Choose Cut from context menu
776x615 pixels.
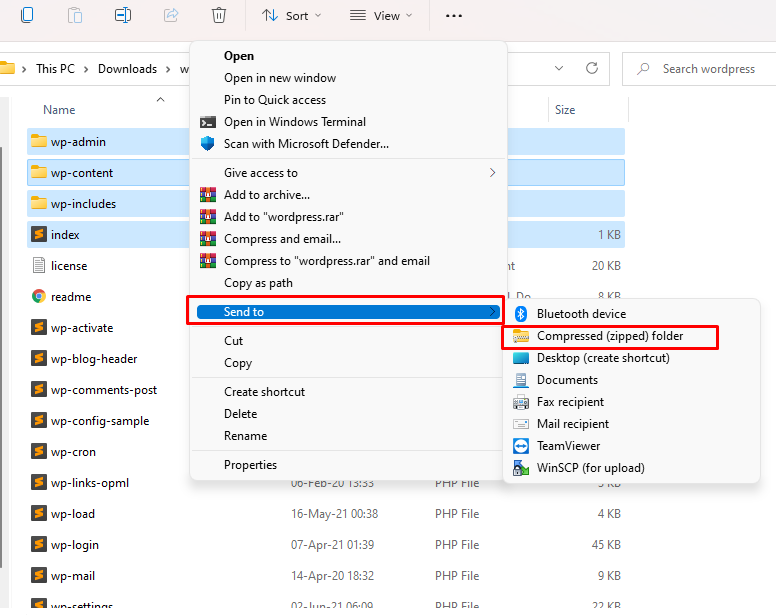point(348,341)
